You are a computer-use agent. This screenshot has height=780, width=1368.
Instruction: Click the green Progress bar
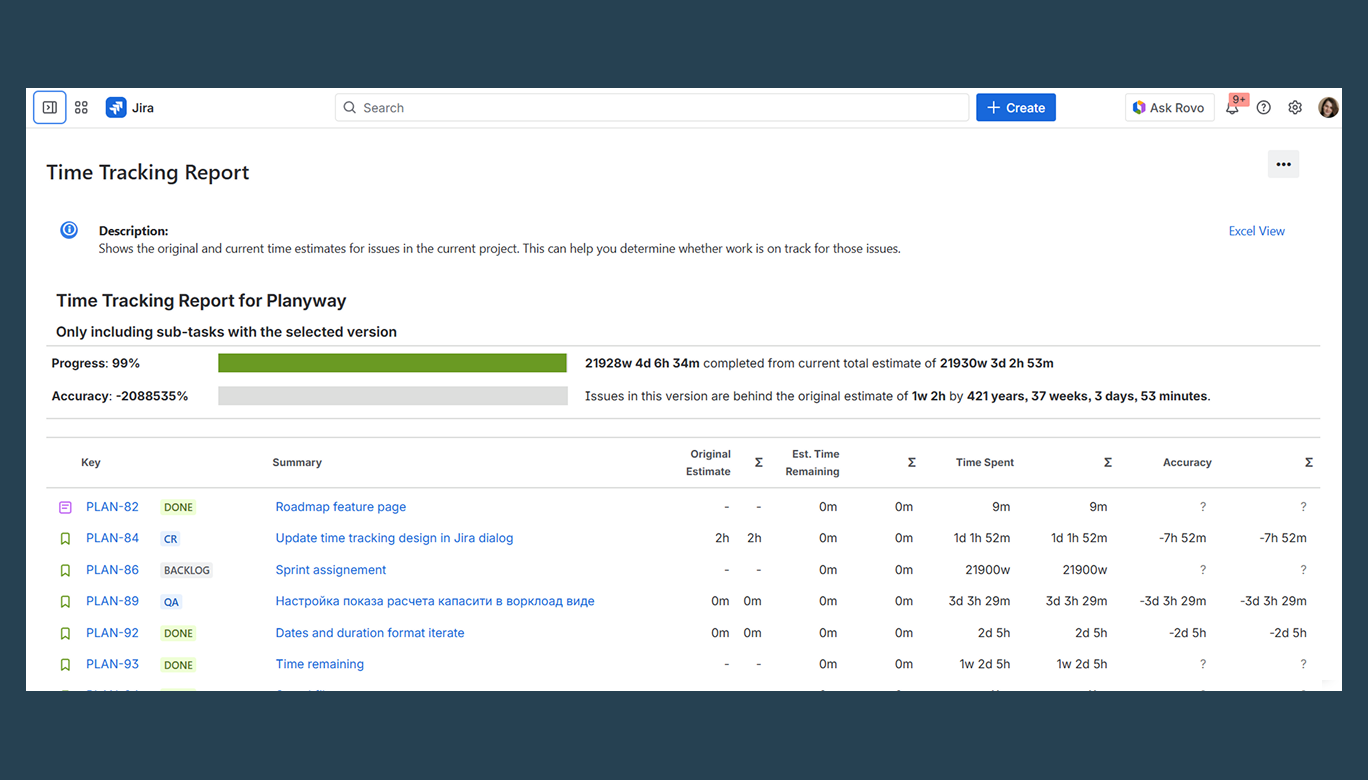point(392,363)
